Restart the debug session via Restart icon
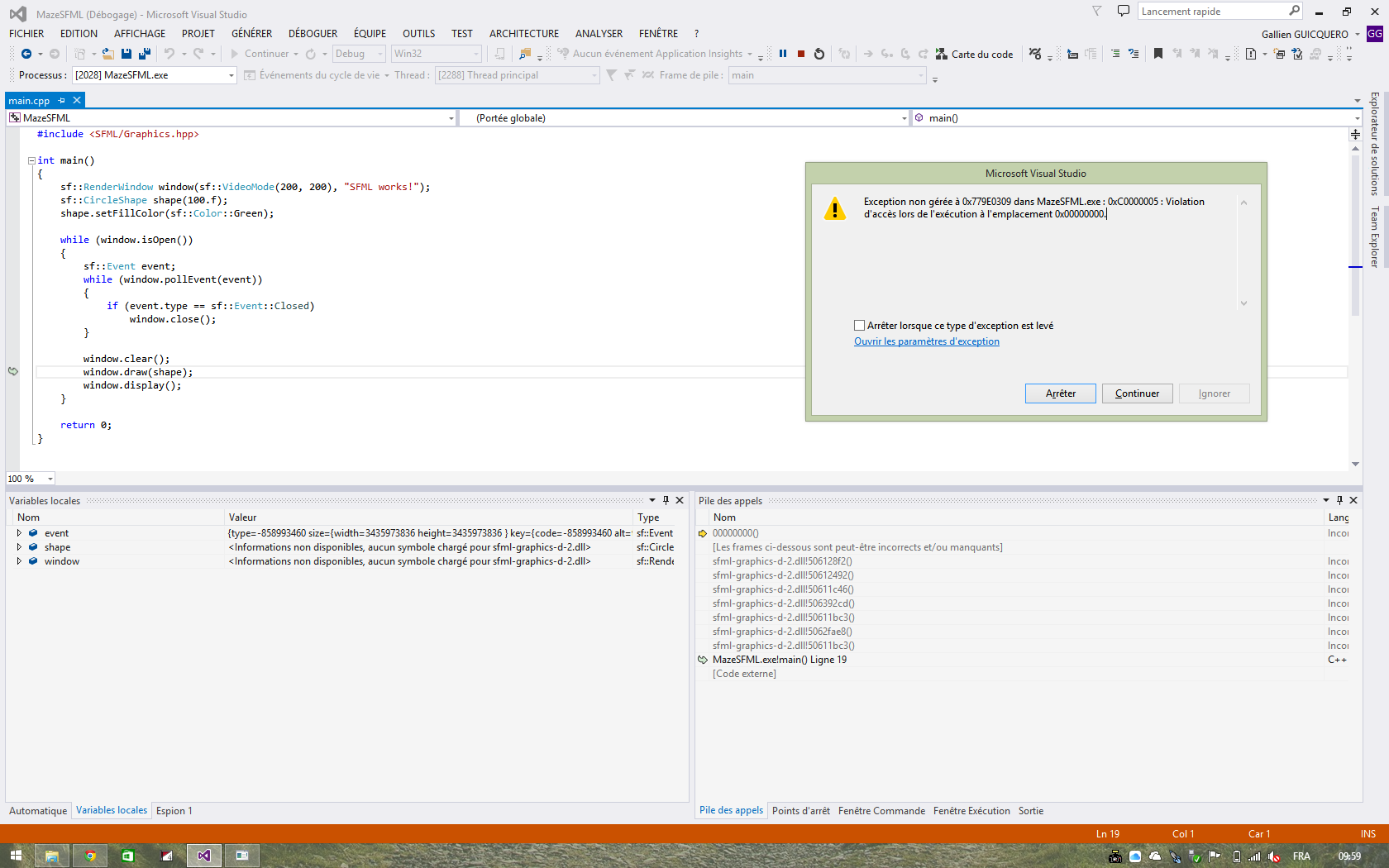The height and width of the screenshot is (868, 1389). tap(818, 53)
